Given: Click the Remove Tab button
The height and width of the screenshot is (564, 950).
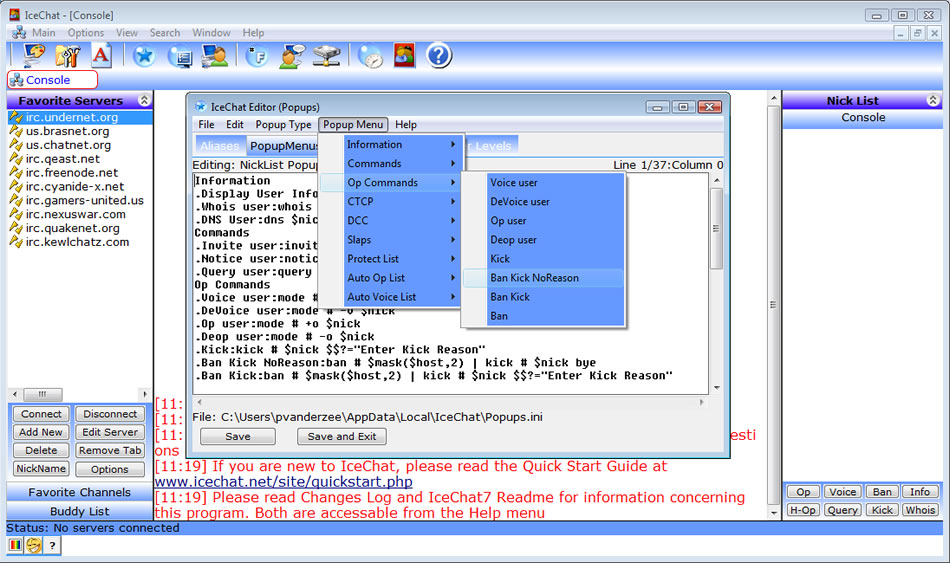Looking at the screenshot, I should point(110,450).
